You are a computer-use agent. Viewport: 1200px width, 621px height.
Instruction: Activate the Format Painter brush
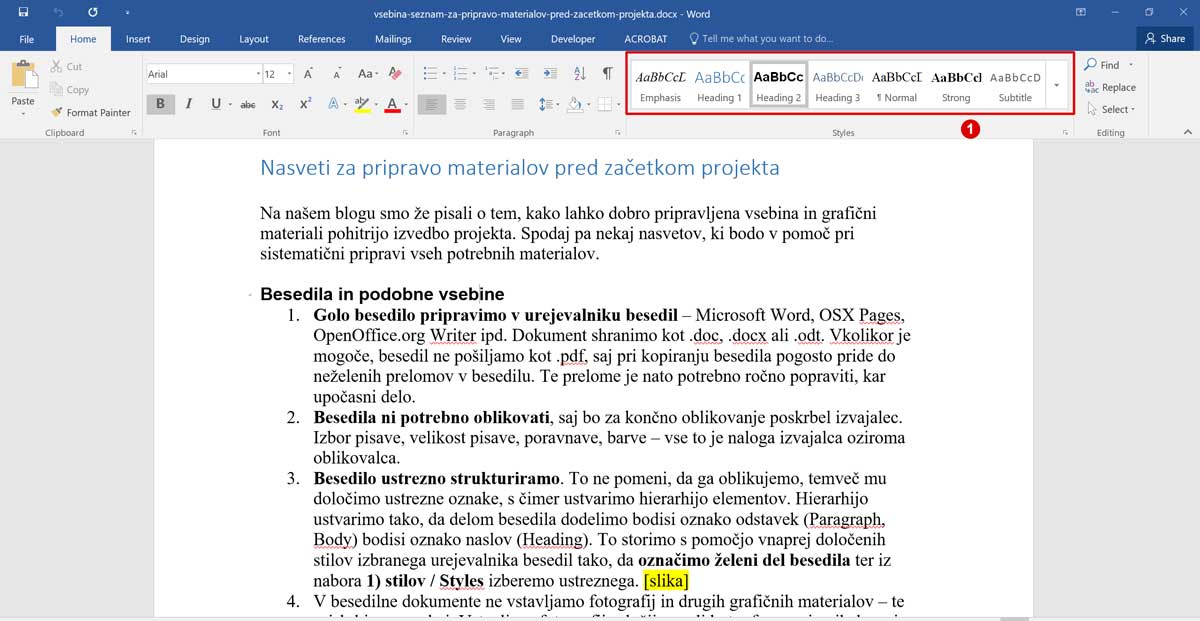pyautogui.click(x=91, y=112)
